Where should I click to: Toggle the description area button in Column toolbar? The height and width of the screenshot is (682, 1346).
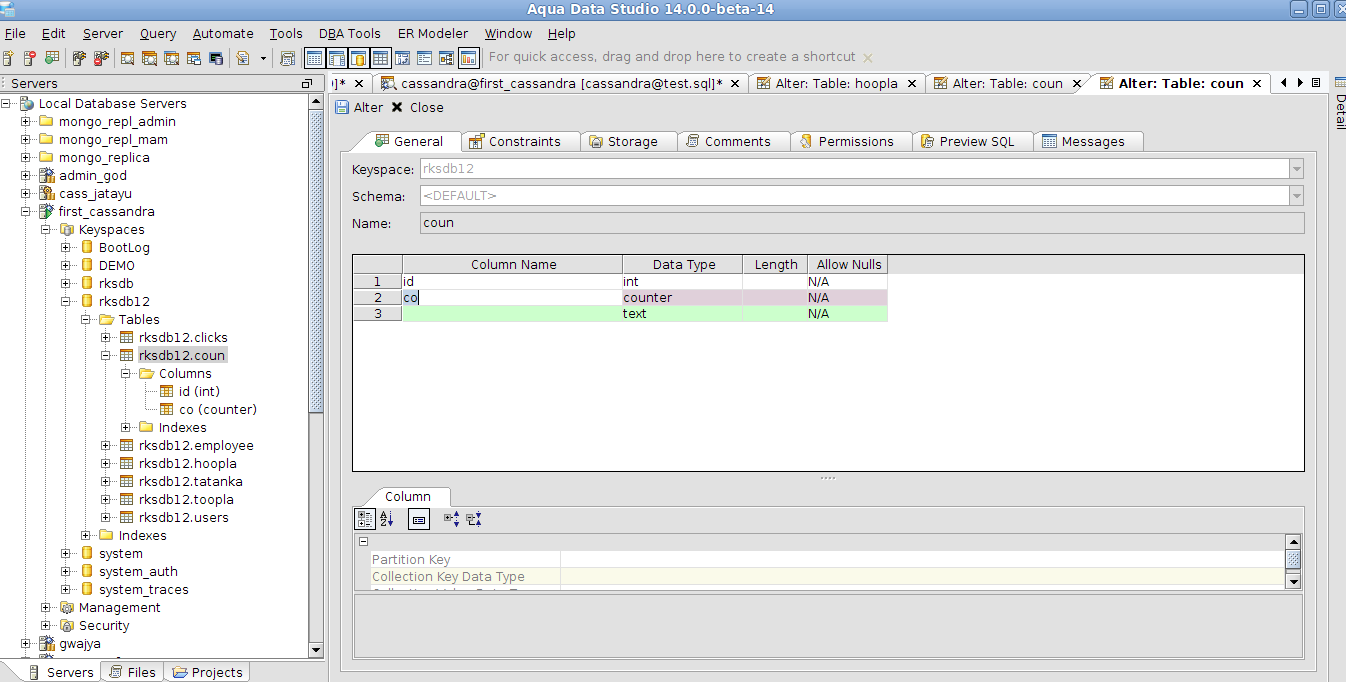(419, 519)
